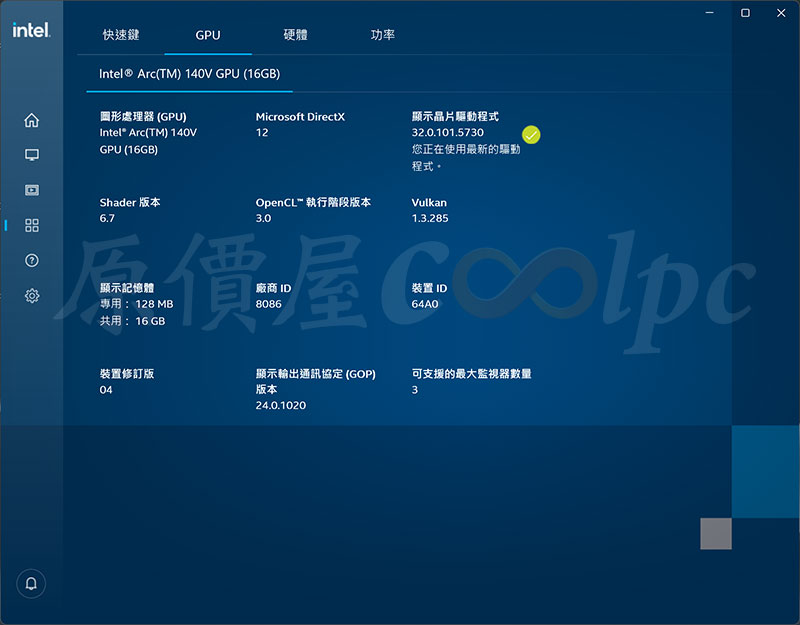800x625 pixels.
Task: Close the Intel Graphics window
Action: tap(781, 13)
